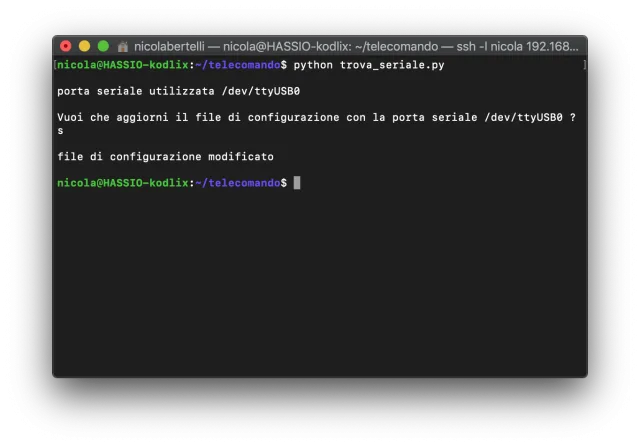Click the typed 's' answer line
The height and width of the screenshot is (447, 640).
(x=60, y=130)
